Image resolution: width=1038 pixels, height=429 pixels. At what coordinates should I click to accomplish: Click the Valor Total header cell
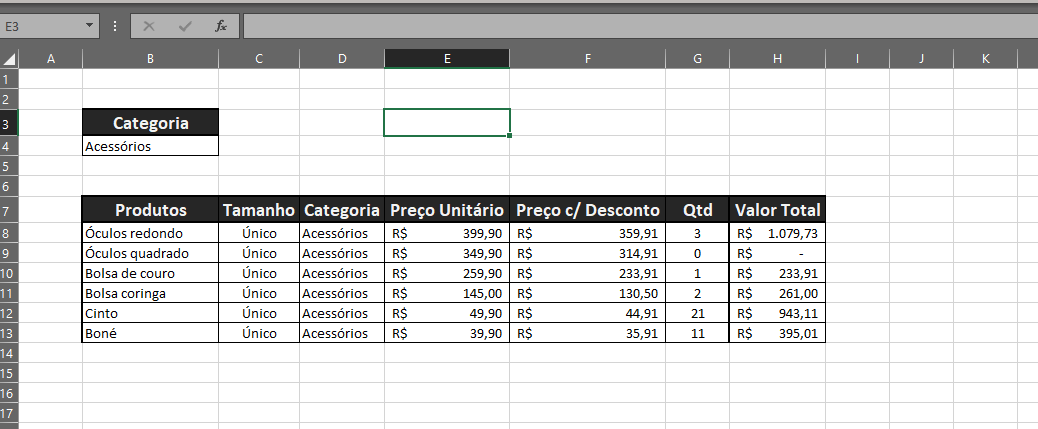(x=777, y=210)
